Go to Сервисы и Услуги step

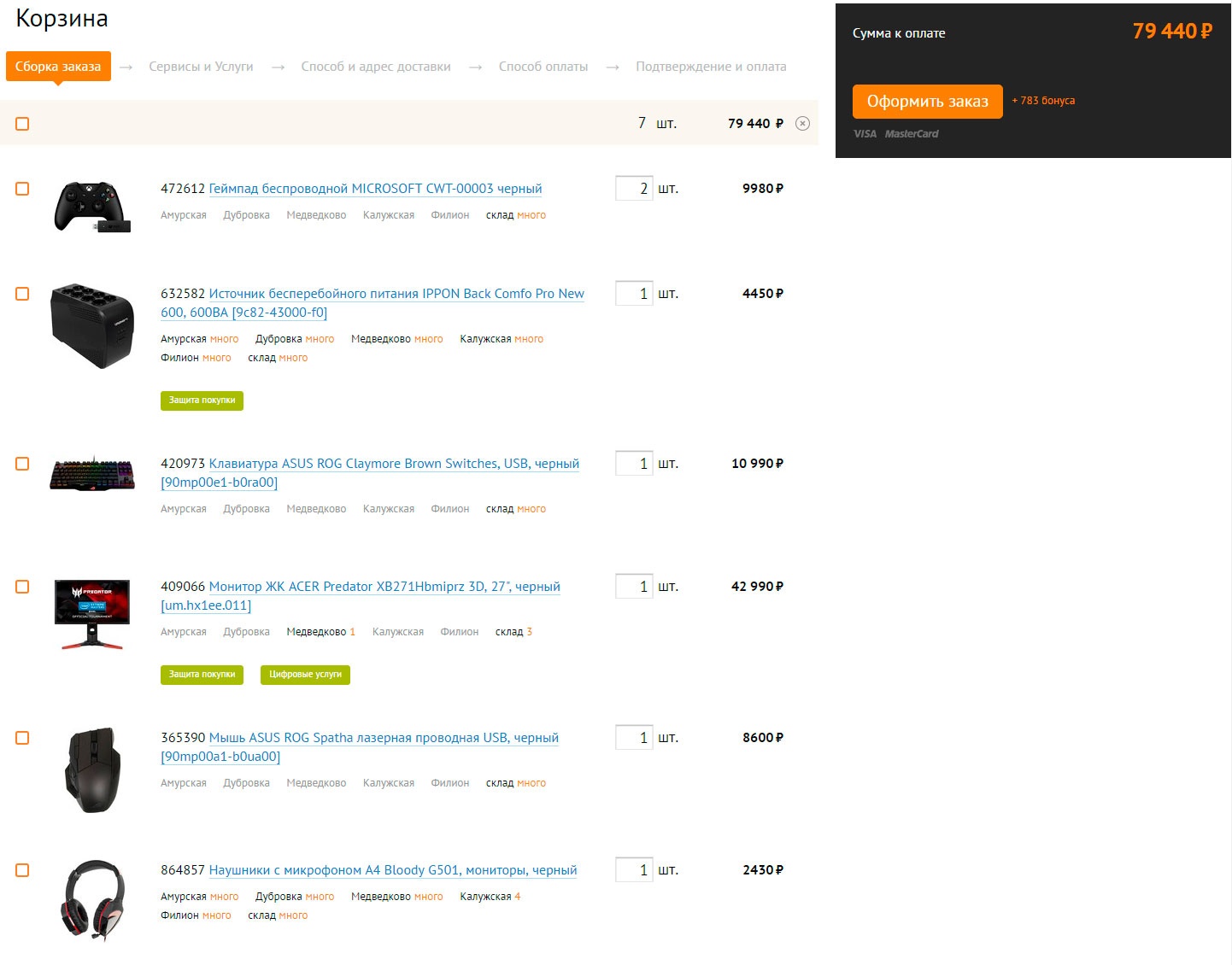(201, 67)
